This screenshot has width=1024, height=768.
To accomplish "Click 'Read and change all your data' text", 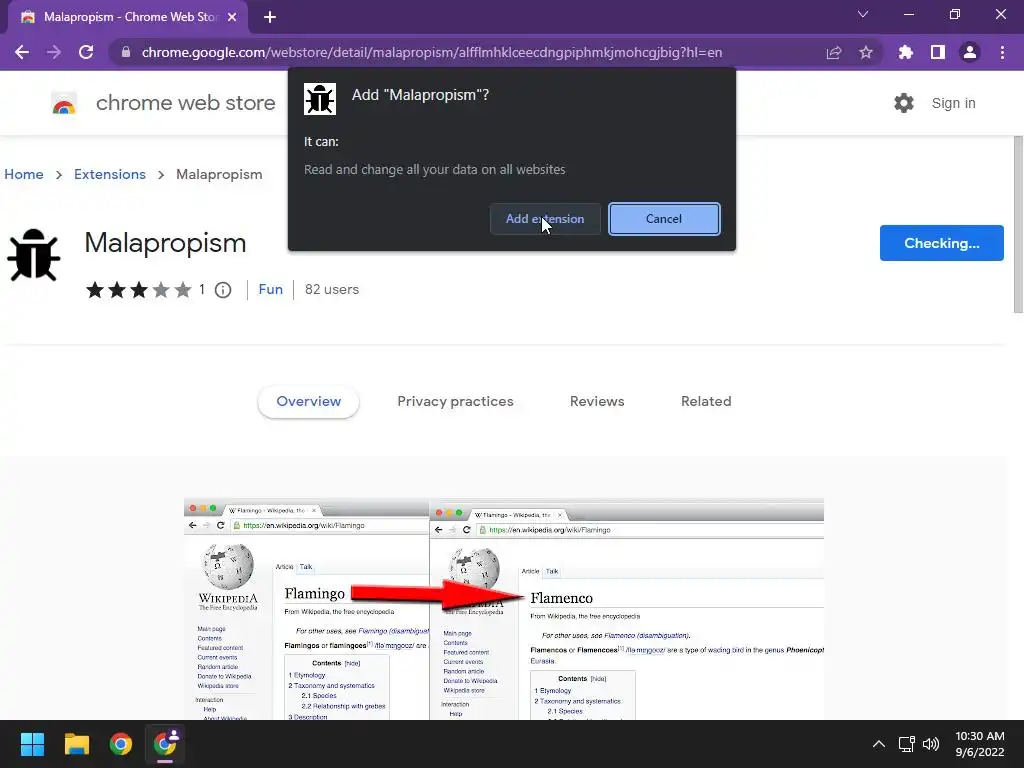I will click(x=434, y=169).
